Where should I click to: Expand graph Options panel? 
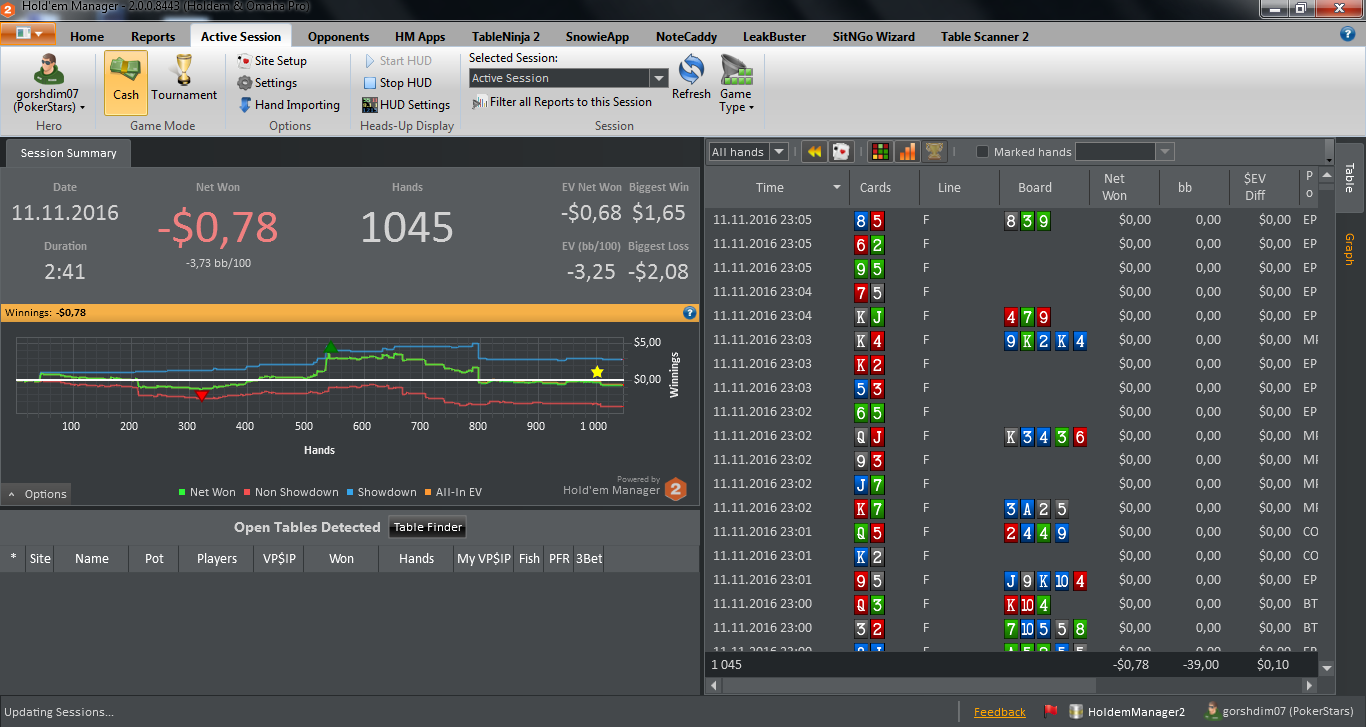click(x=36, y=494)
